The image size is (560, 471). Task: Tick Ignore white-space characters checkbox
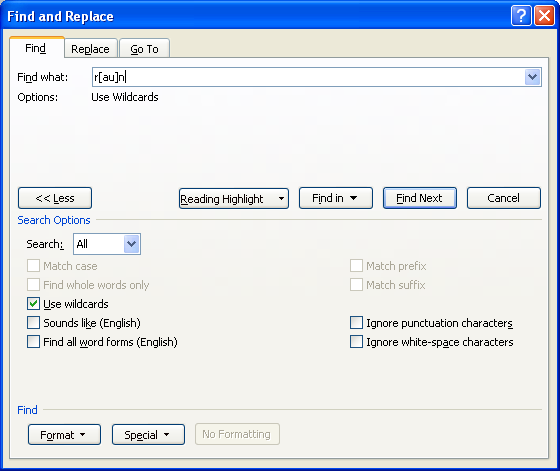tap(356, 342)
